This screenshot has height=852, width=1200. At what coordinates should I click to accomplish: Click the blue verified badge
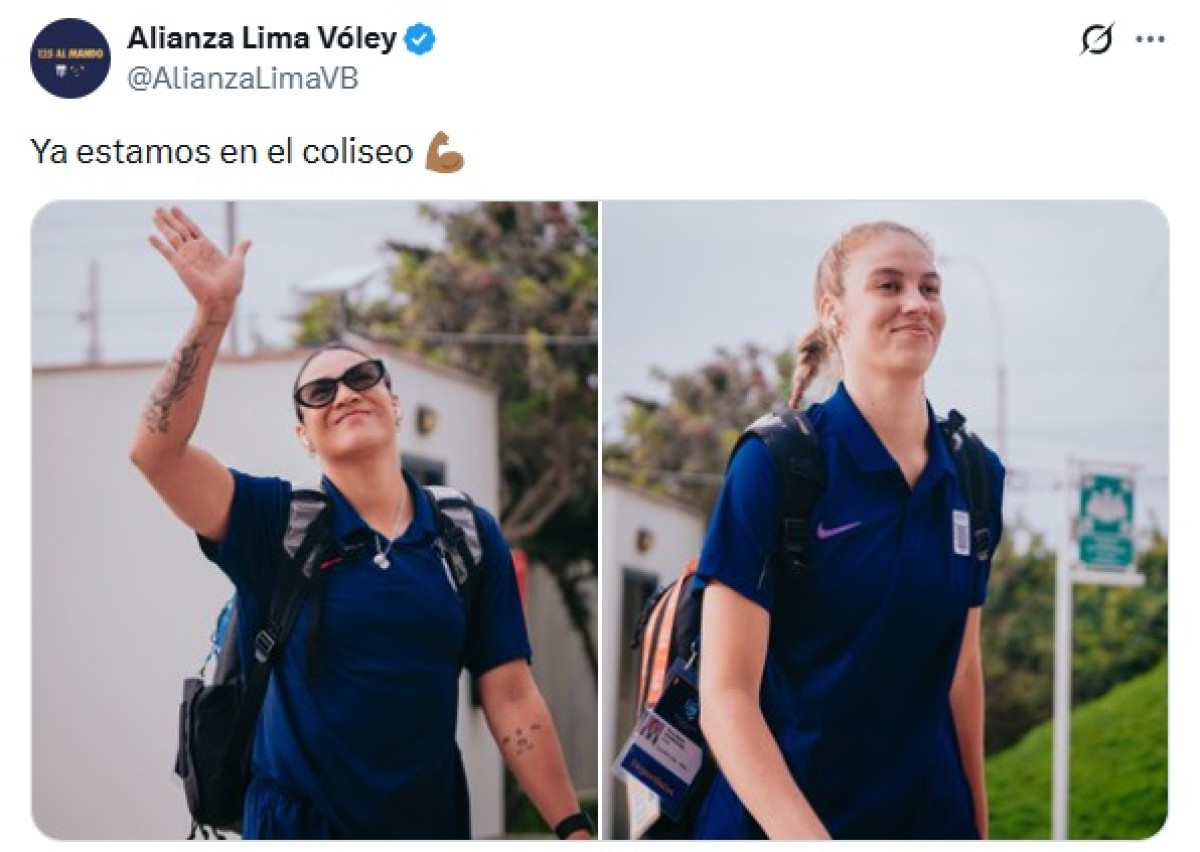(x=420, y=40)
